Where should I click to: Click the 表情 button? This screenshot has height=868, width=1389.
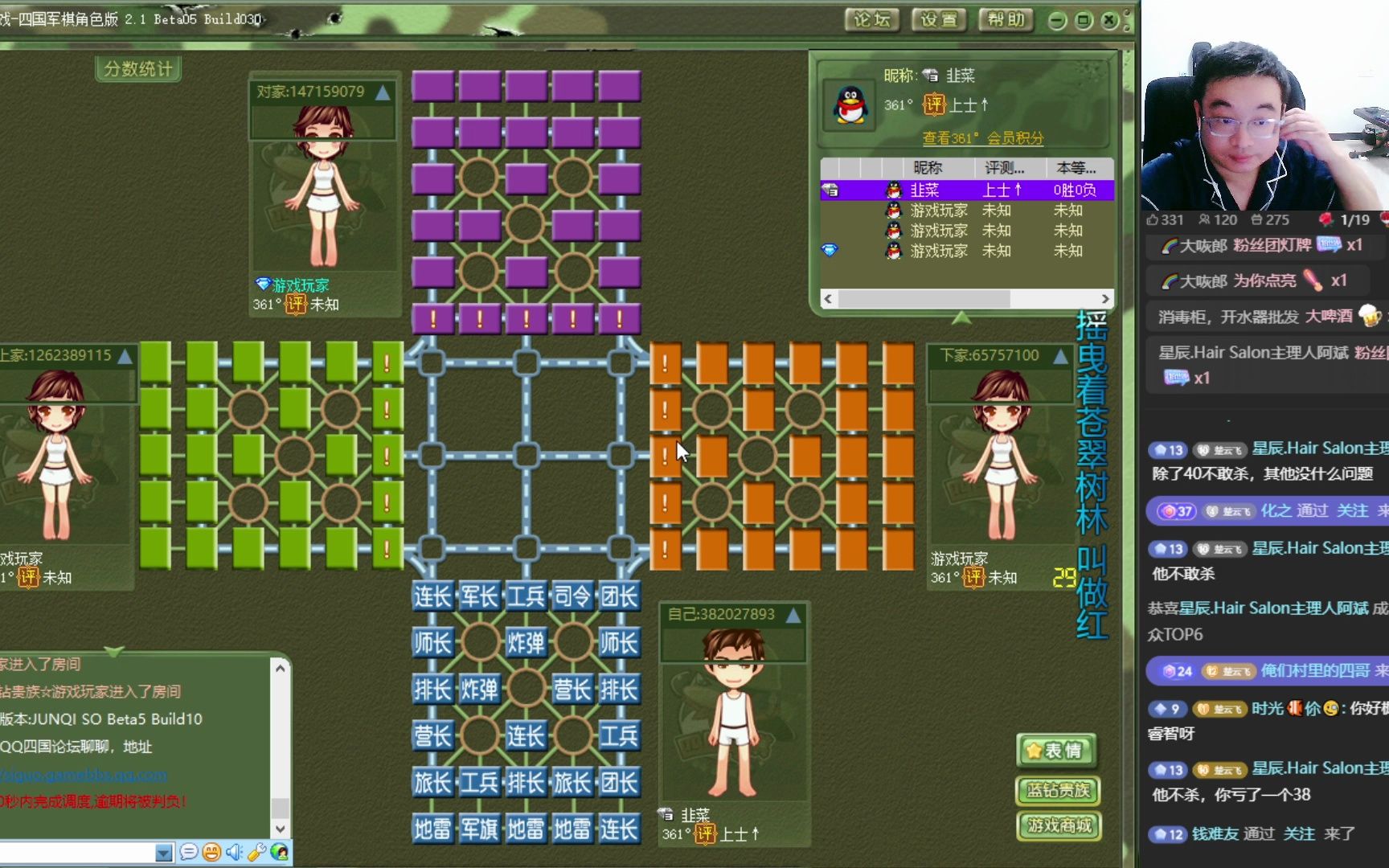pyautogui.click(x=1056, y=751)
